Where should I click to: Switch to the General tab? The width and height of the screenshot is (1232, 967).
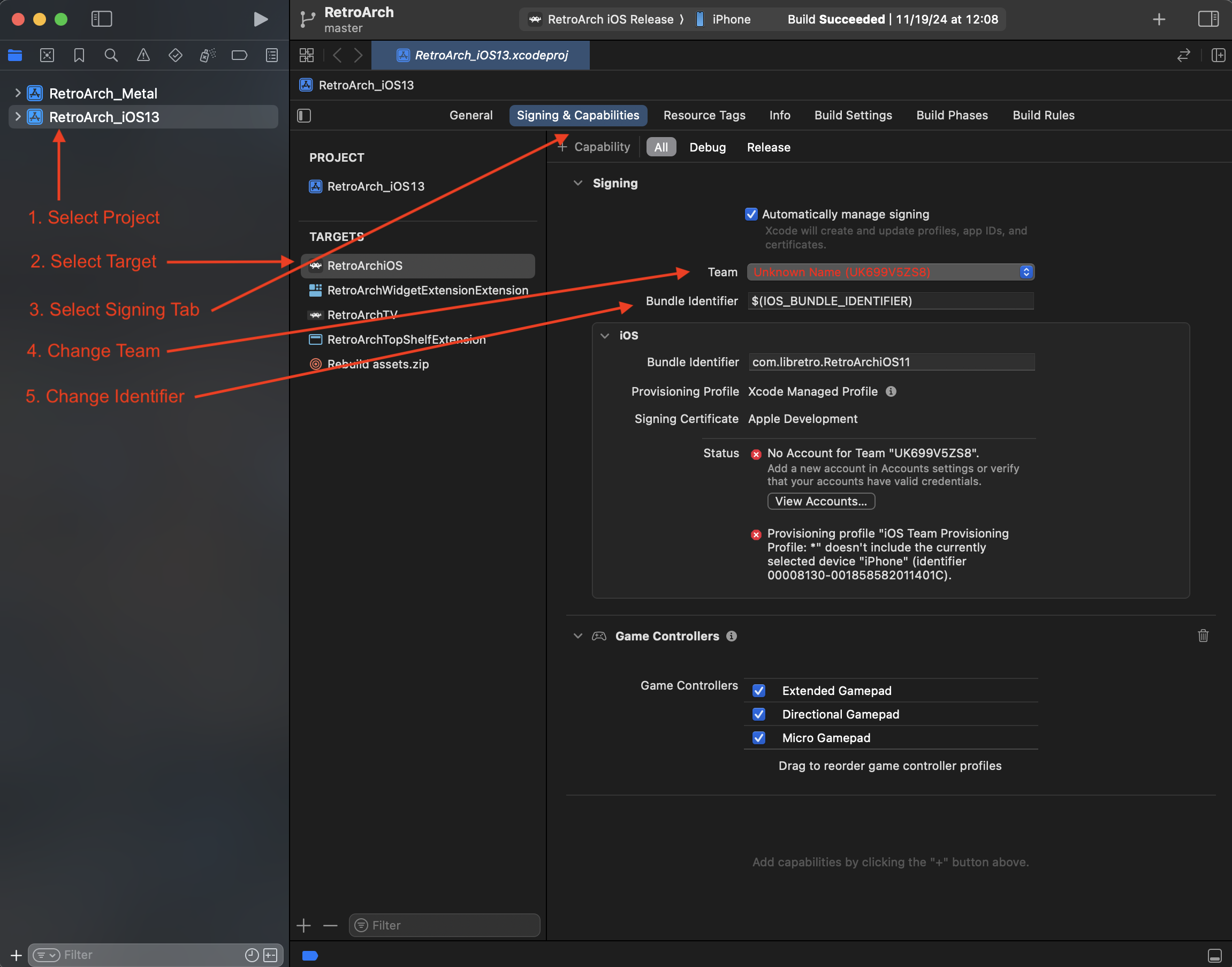click(471, 116)
